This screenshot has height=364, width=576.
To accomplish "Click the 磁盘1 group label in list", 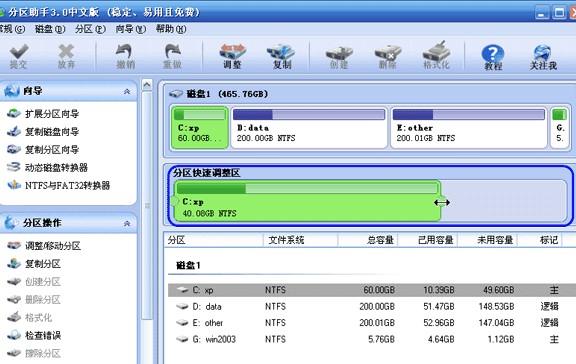I will (x=188, y=265).
